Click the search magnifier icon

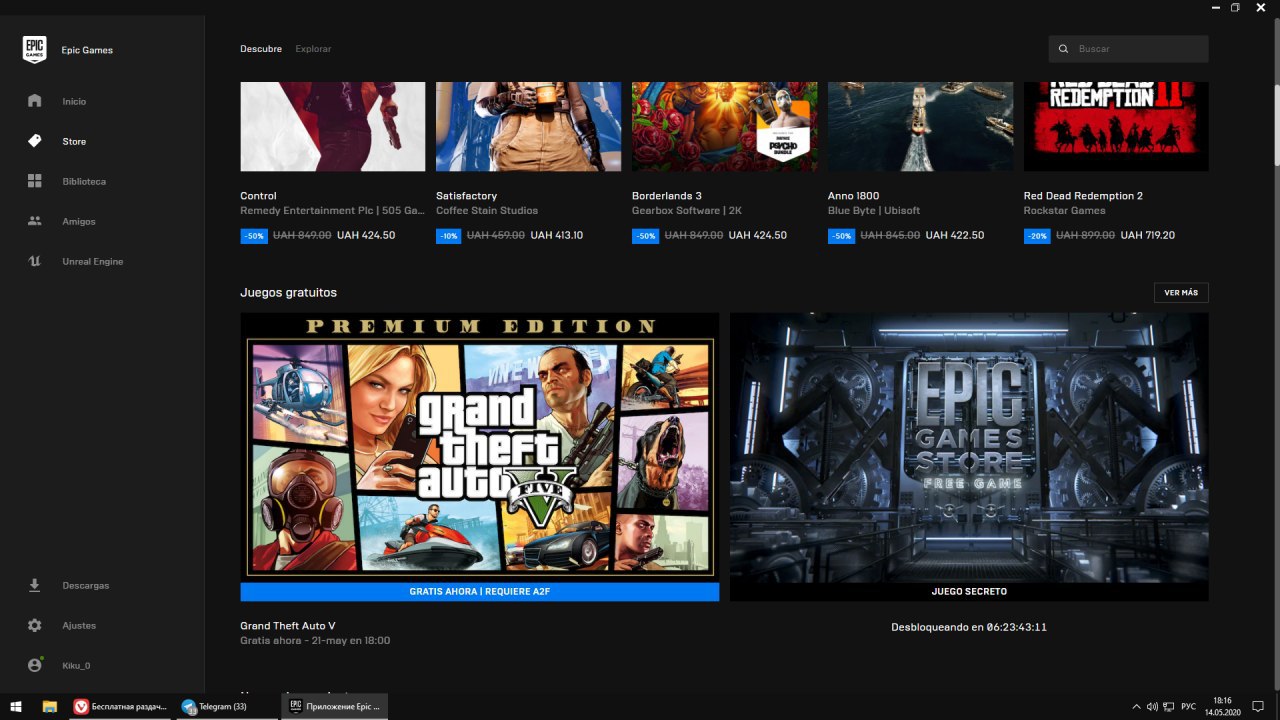1064,49
